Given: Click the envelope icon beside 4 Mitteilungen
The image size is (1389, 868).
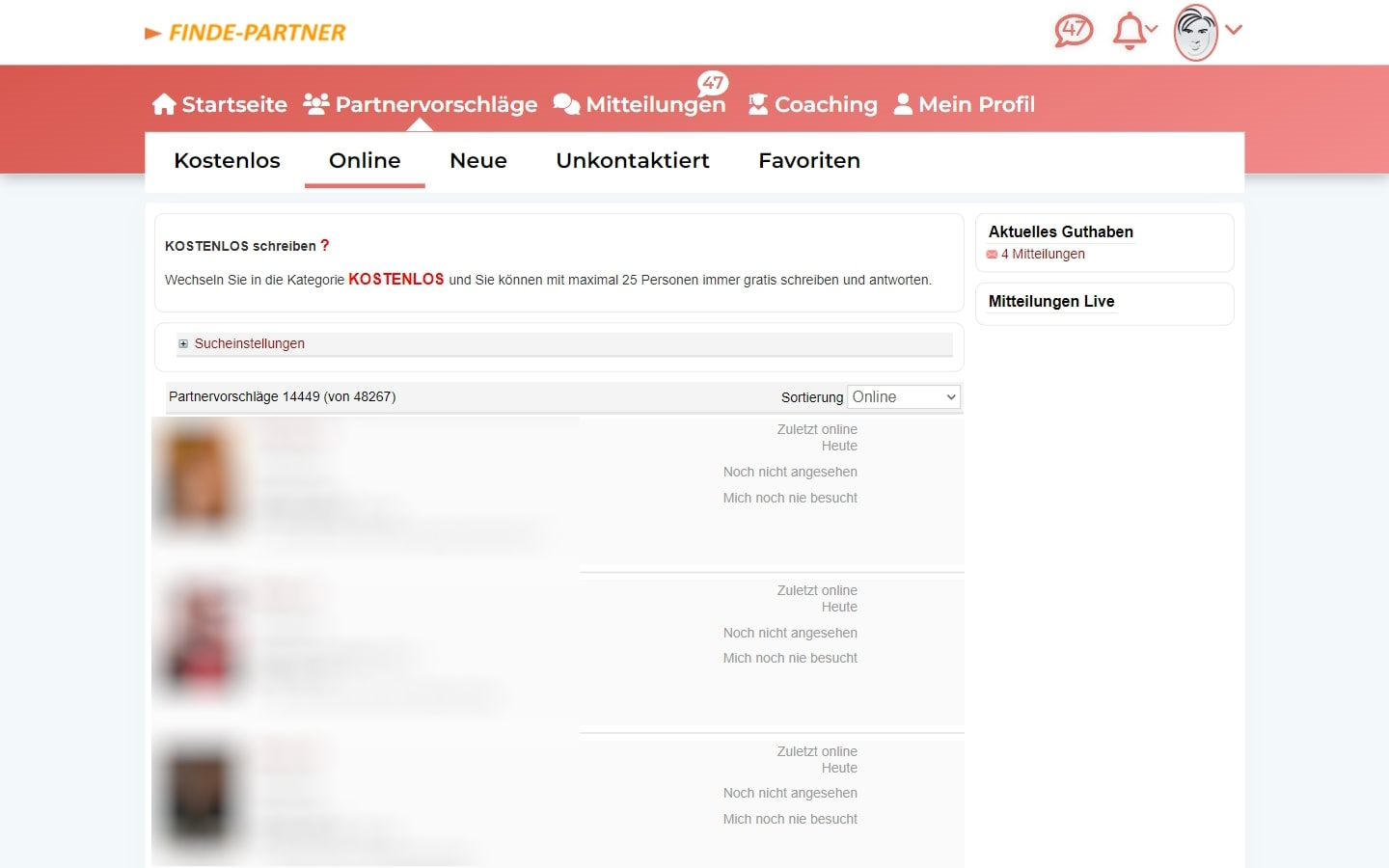Looking at the screenshot, I should [992, 254].
